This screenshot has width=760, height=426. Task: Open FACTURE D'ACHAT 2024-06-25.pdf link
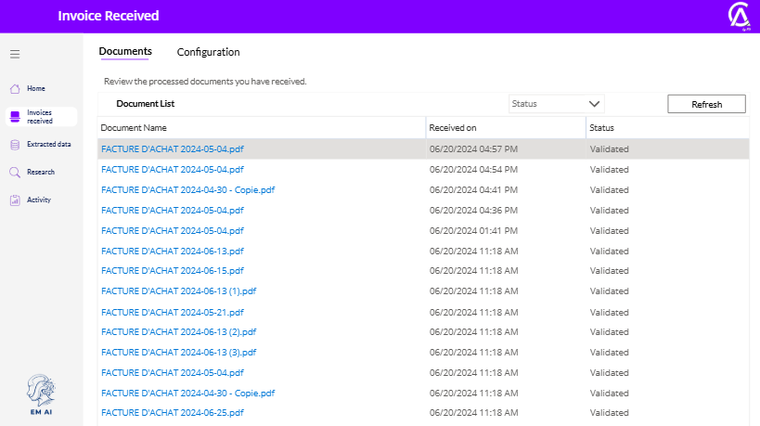pyautogui.click(x=172, y=413)
